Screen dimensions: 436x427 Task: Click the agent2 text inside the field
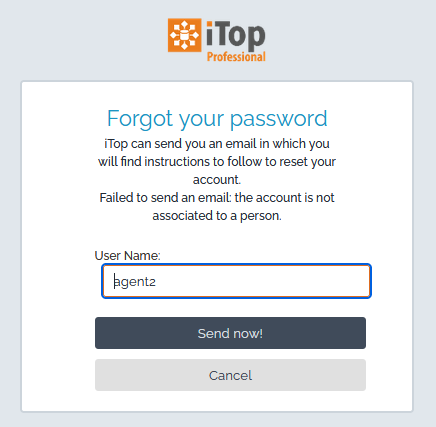click(135, 282)
